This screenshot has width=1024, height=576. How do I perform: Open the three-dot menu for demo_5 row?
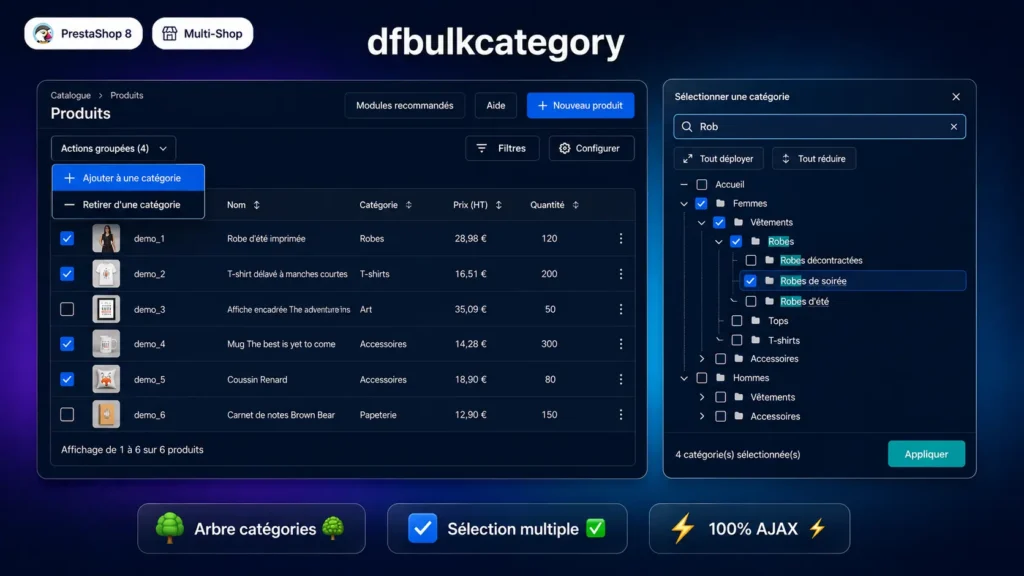pyautogui.click(x=620, y=379)
